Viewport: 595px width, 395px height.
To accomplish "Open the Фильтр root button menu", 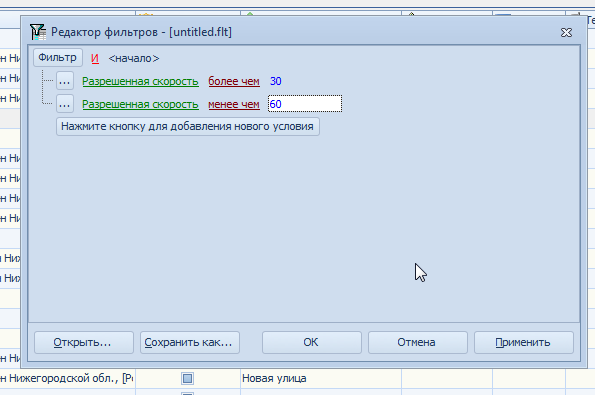I will [x=58, y=58].
